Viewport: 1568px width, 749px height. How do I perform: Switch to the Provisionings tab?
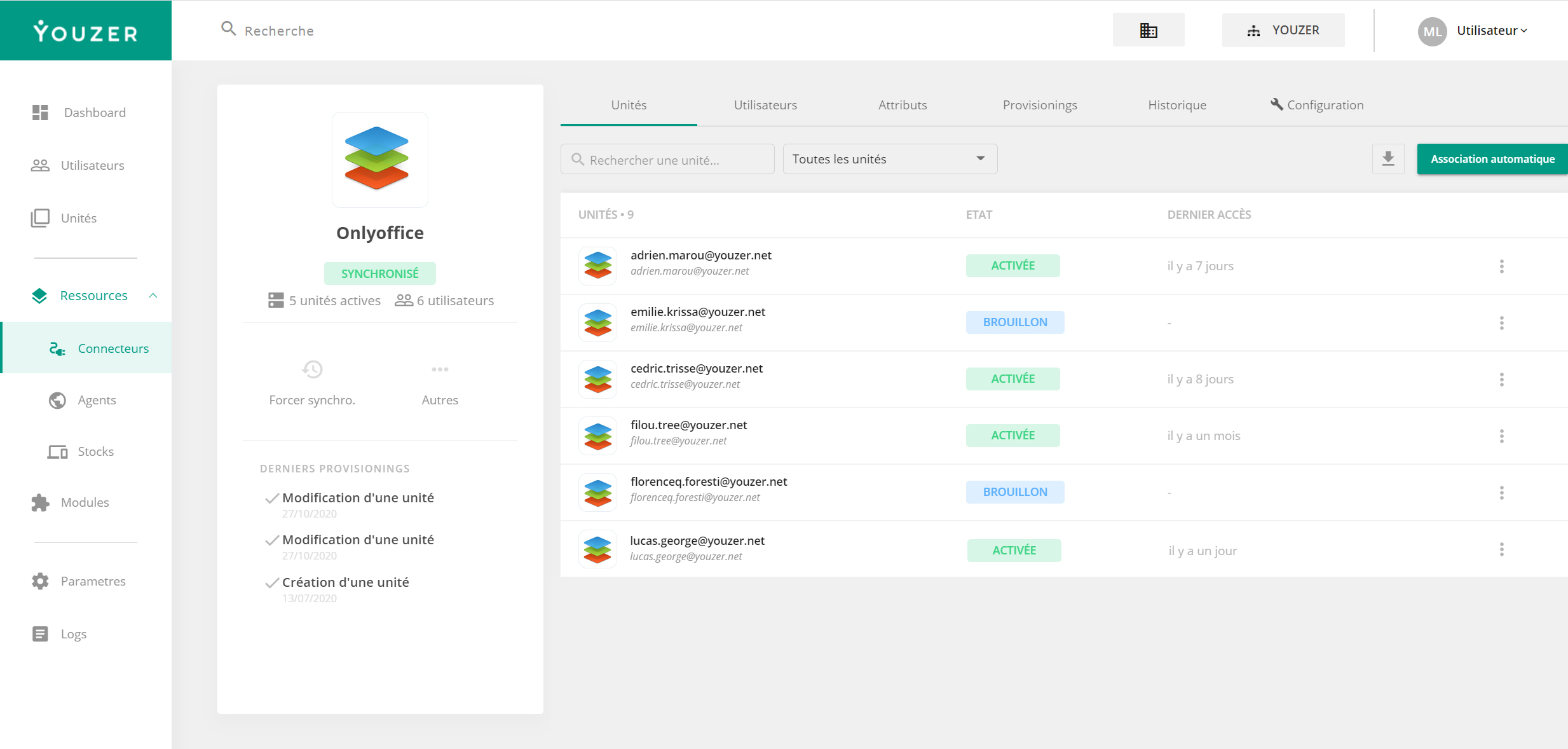[x=1040, y=105]
